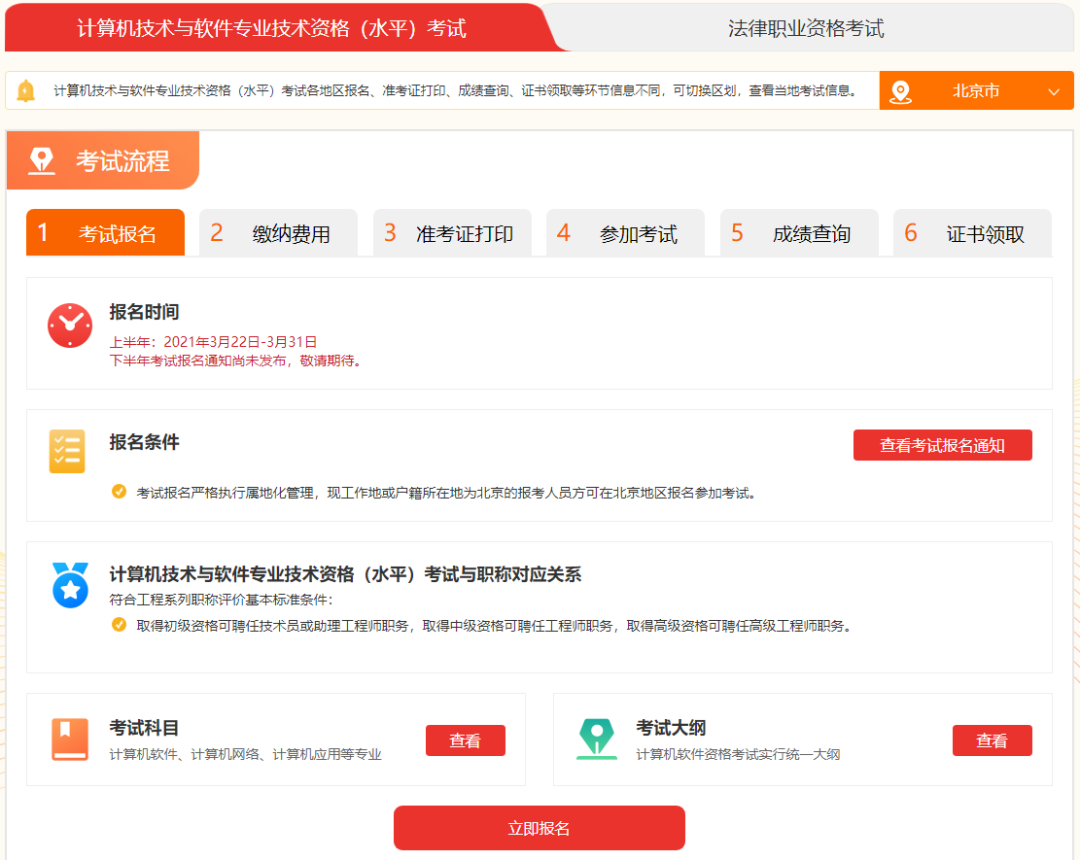Click the orange book icon for 考试科目

[70, 740]
